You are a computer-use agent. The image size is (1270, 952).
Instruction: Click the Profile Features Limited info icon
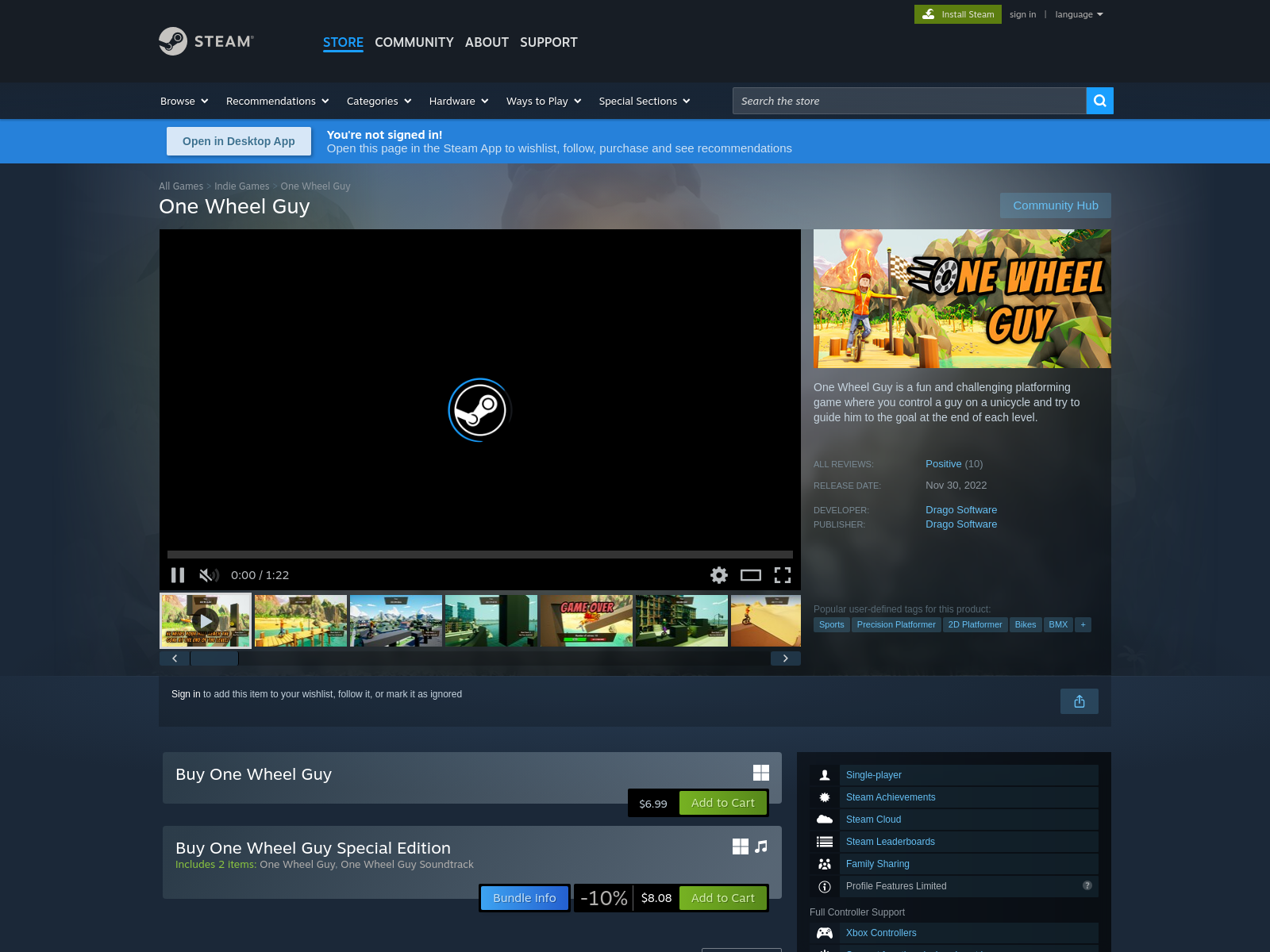point(825,886)
